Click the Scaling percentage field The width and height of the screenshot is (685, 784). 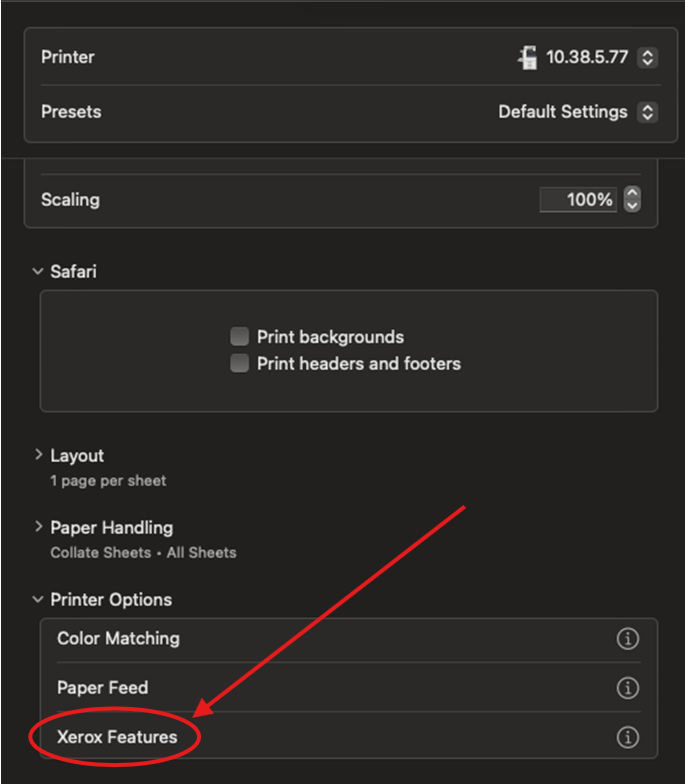tap(578, 200)
